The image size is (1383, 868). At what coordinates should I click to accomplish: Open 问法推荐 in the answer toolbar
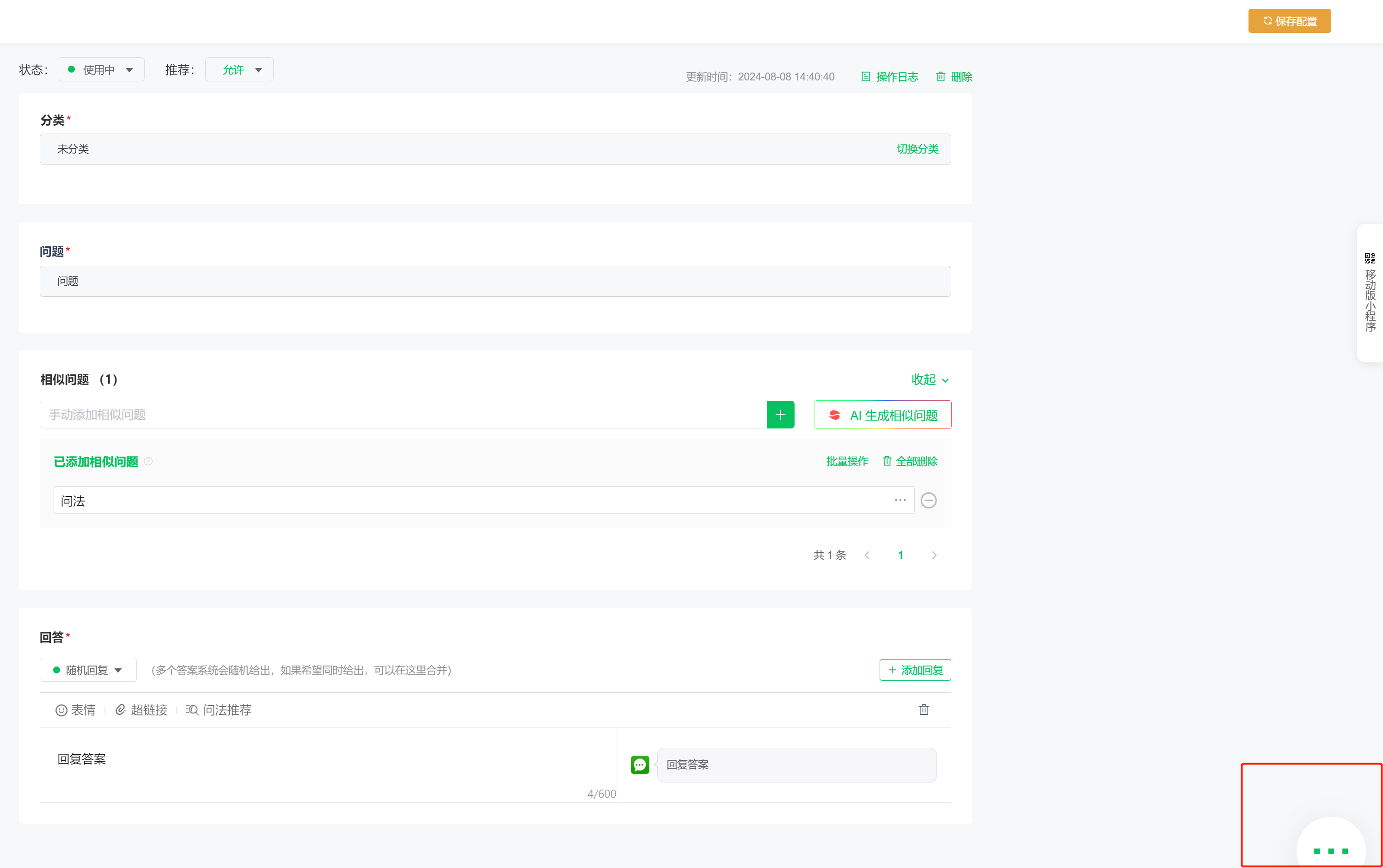(219, 710)
